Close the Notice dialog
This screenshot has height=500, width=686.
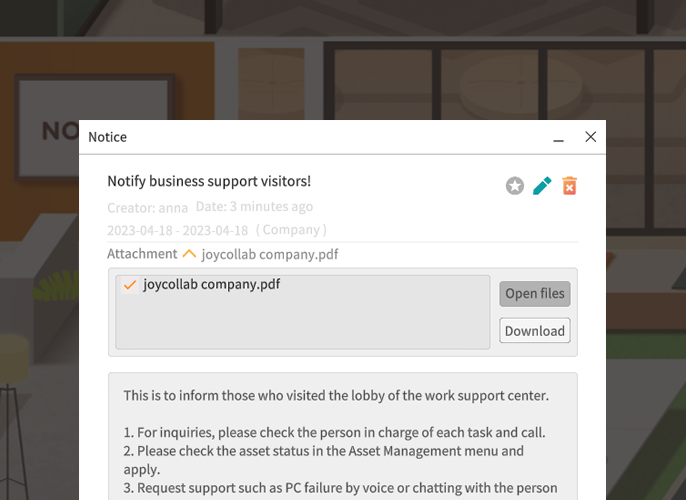pos(591,137)
